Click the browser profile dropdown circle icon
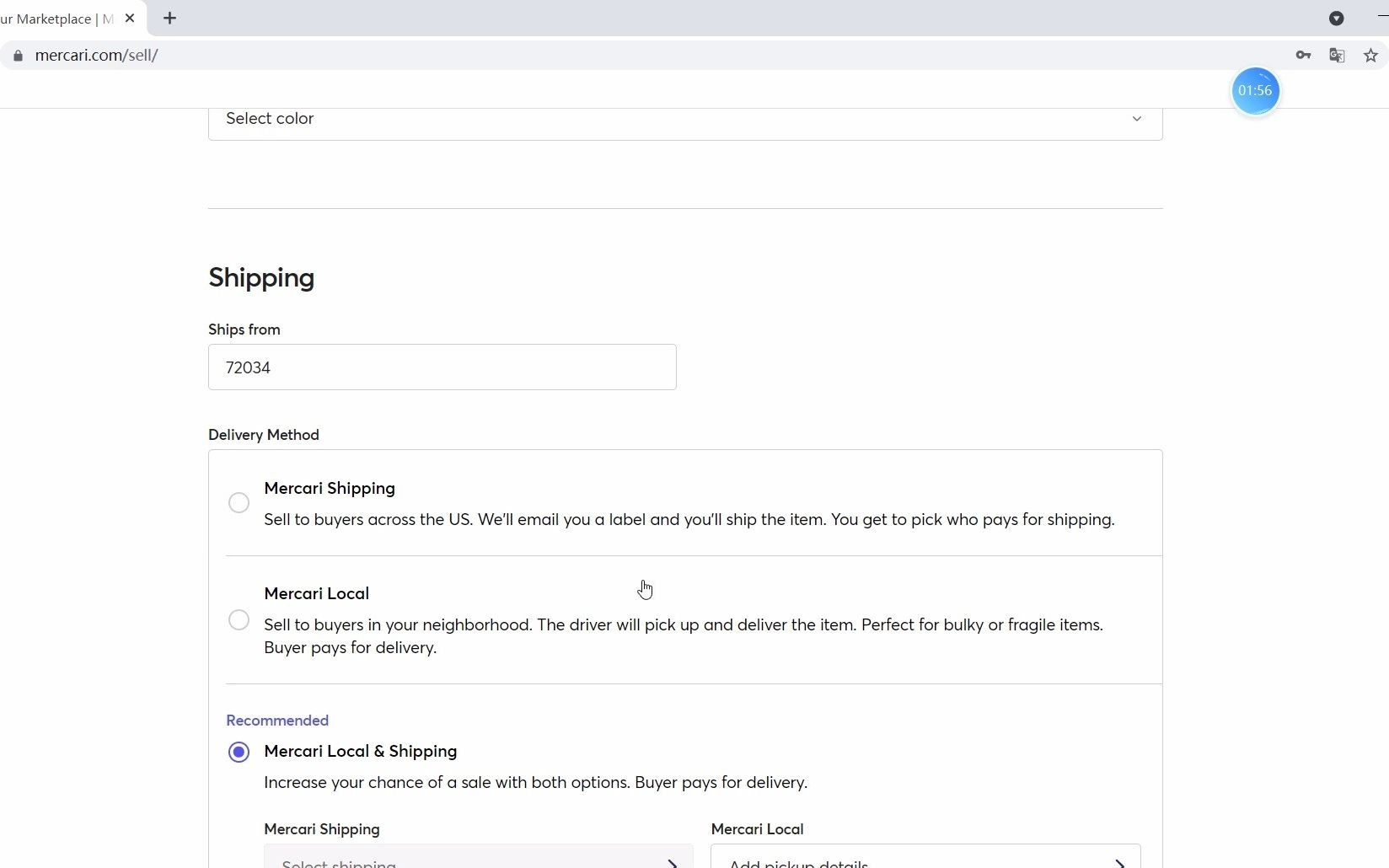Screen dimensions: 1389x868 click(x=1336, y=18)
